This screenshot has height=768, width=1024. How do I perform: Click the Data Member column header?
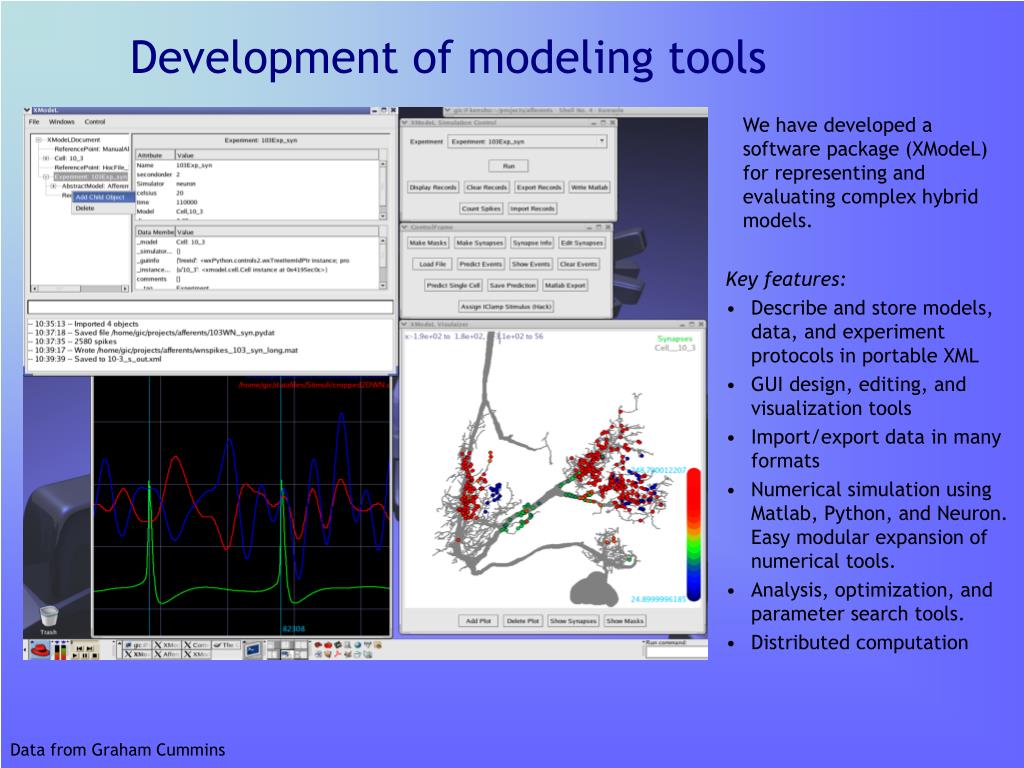tap(155, 232)
